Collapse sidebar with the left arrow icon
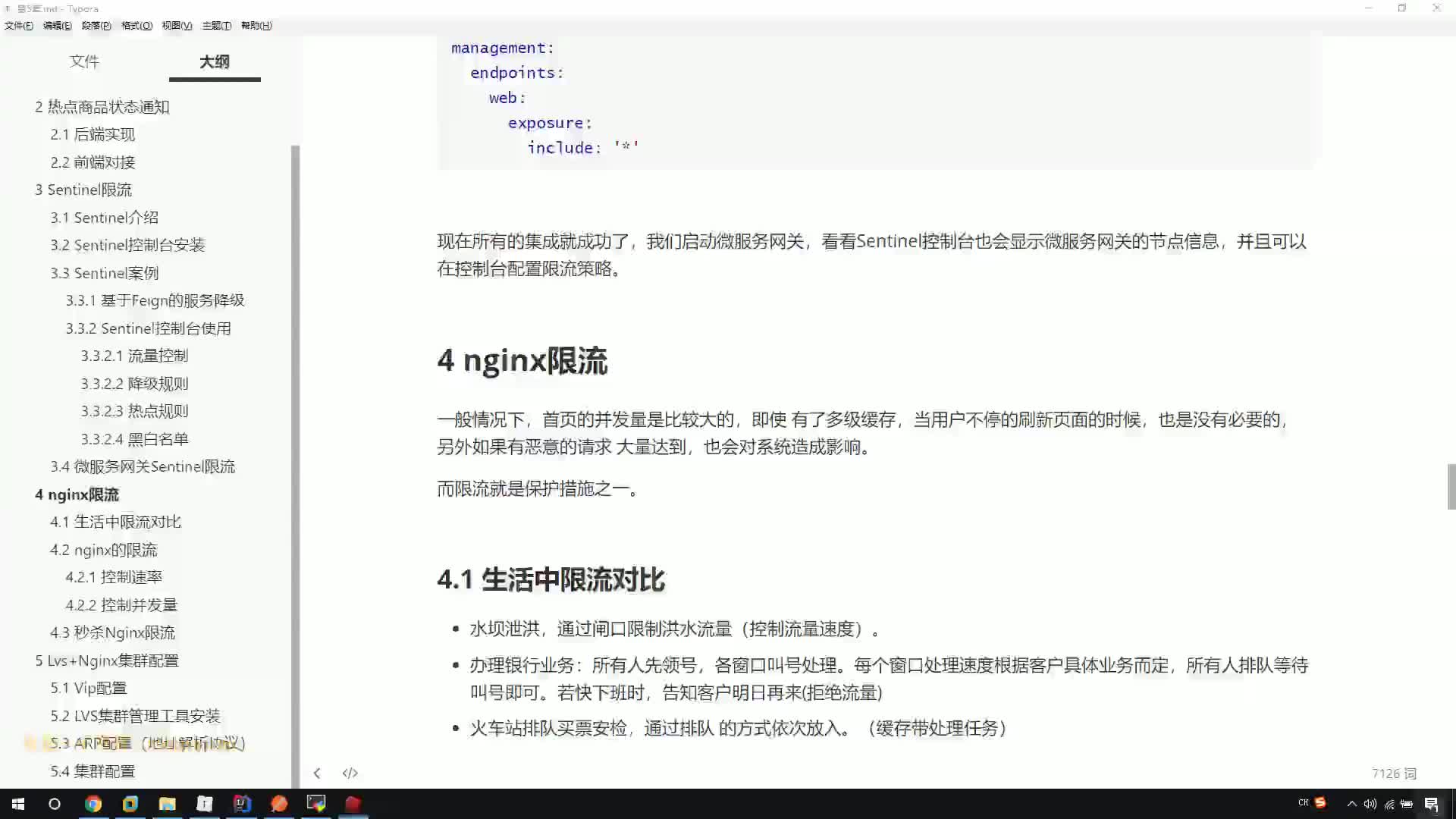The width and height of the screenshot is (1456, 819). (x=317, y=773)
